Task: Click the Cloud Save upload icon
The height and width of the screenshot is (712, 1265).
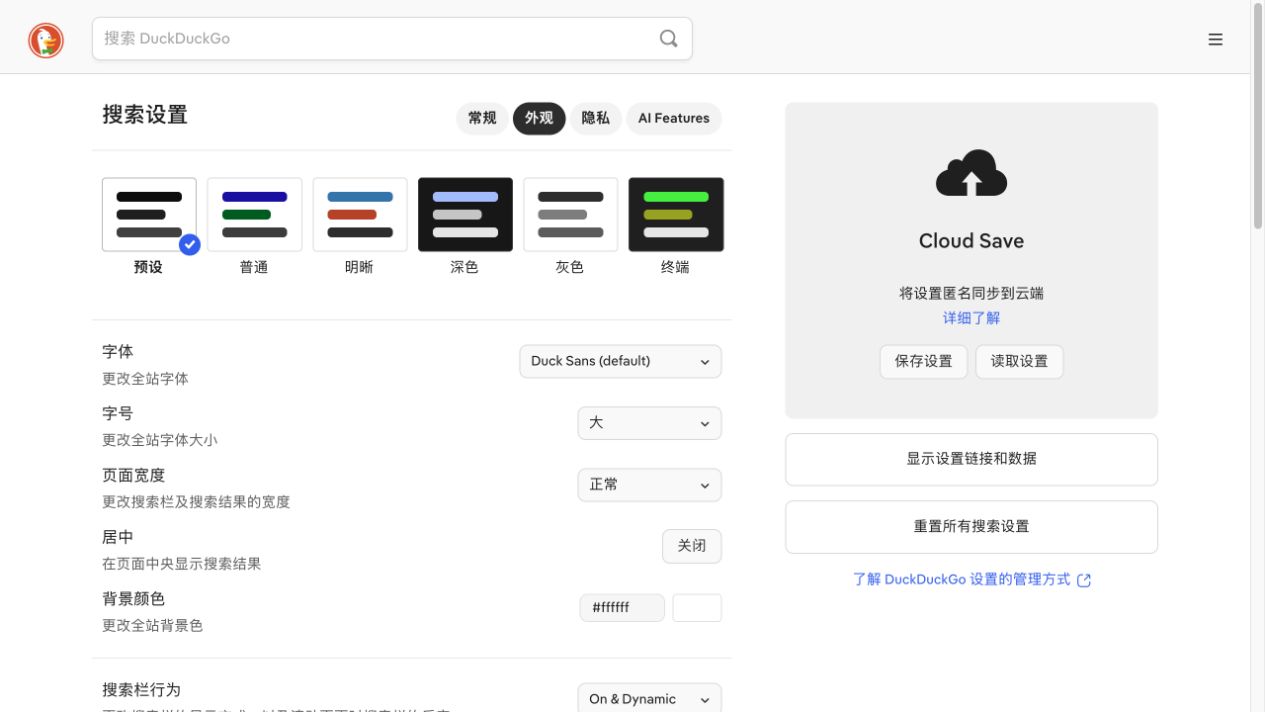Action: (971, 173)
